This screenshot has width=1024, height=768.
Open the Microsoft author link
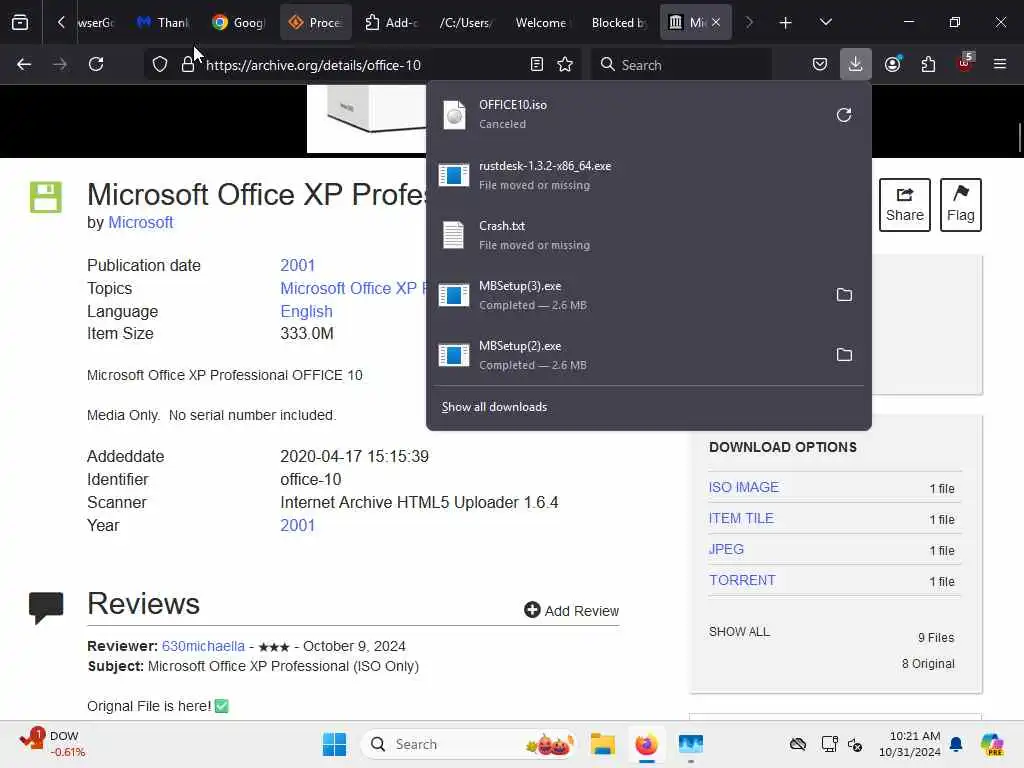pos(140,223)
